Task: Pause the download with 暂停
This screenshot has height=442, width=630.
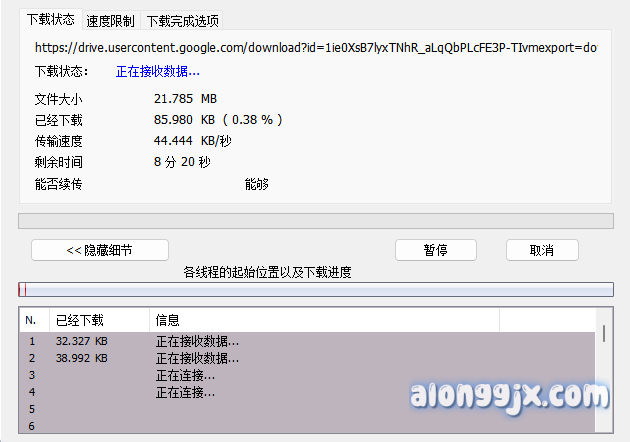Action: pos(435,250)
